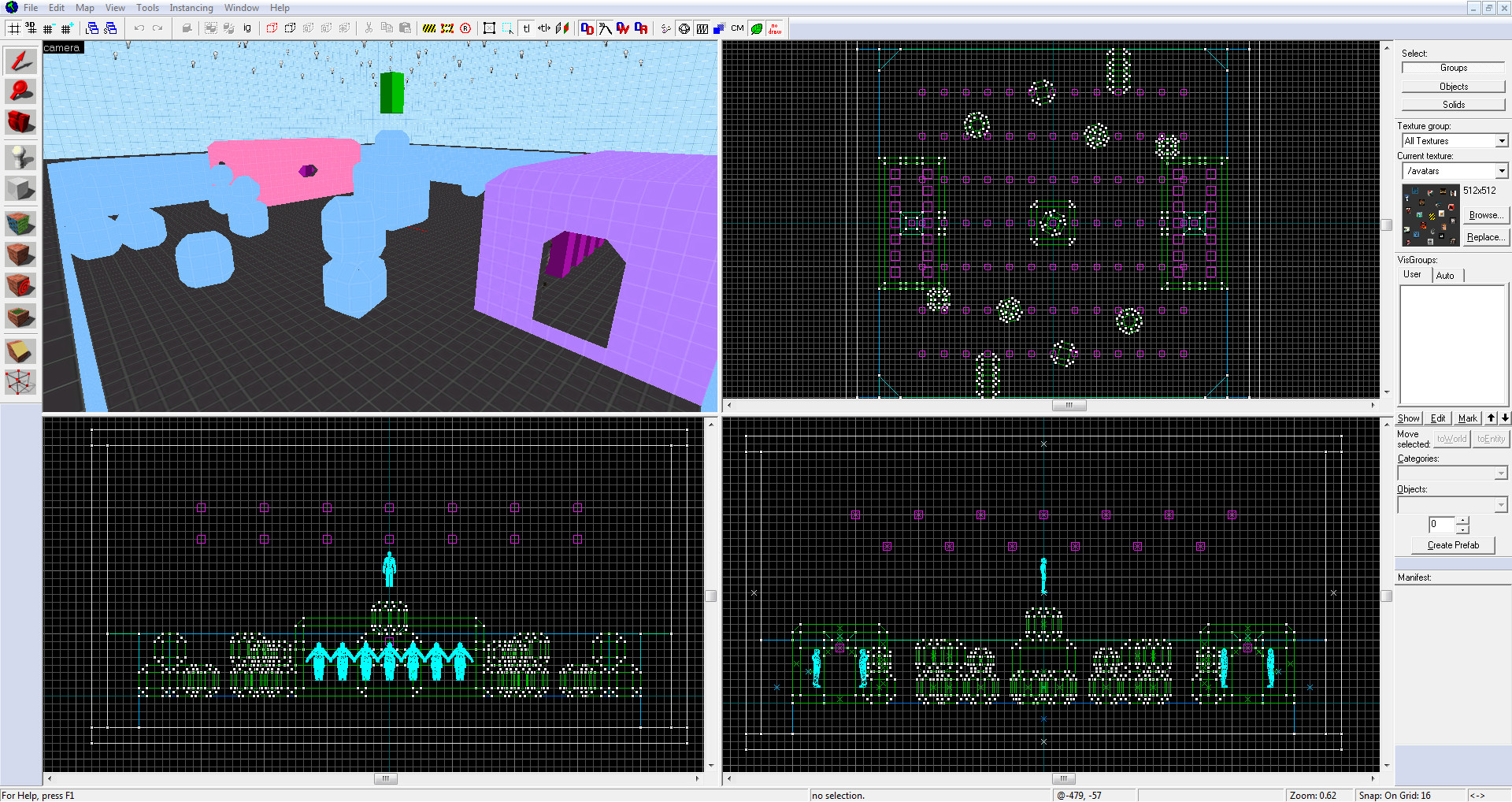
Task: Choose the Camera tool
Action: tap(20, 122)
